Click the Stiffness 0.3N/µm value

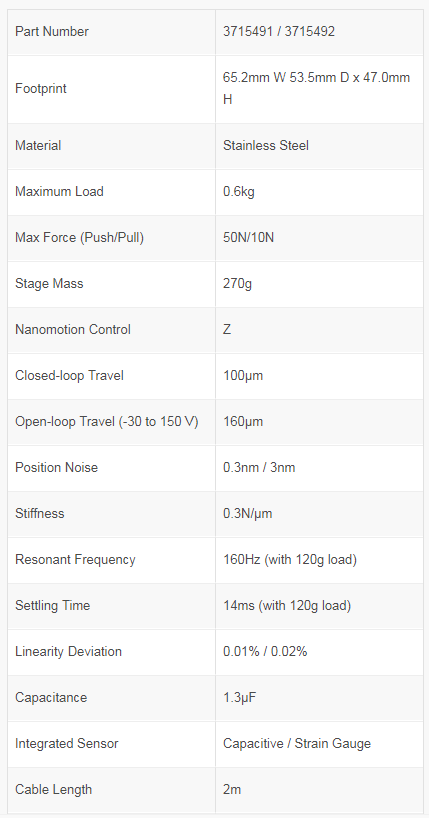pyautogui.click(x=247, y=513)
